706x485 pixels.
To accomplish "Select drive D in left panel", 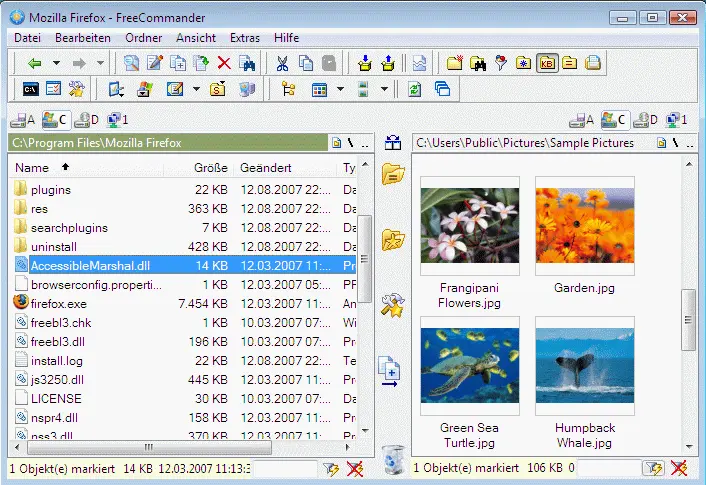I will pos(87,120).
